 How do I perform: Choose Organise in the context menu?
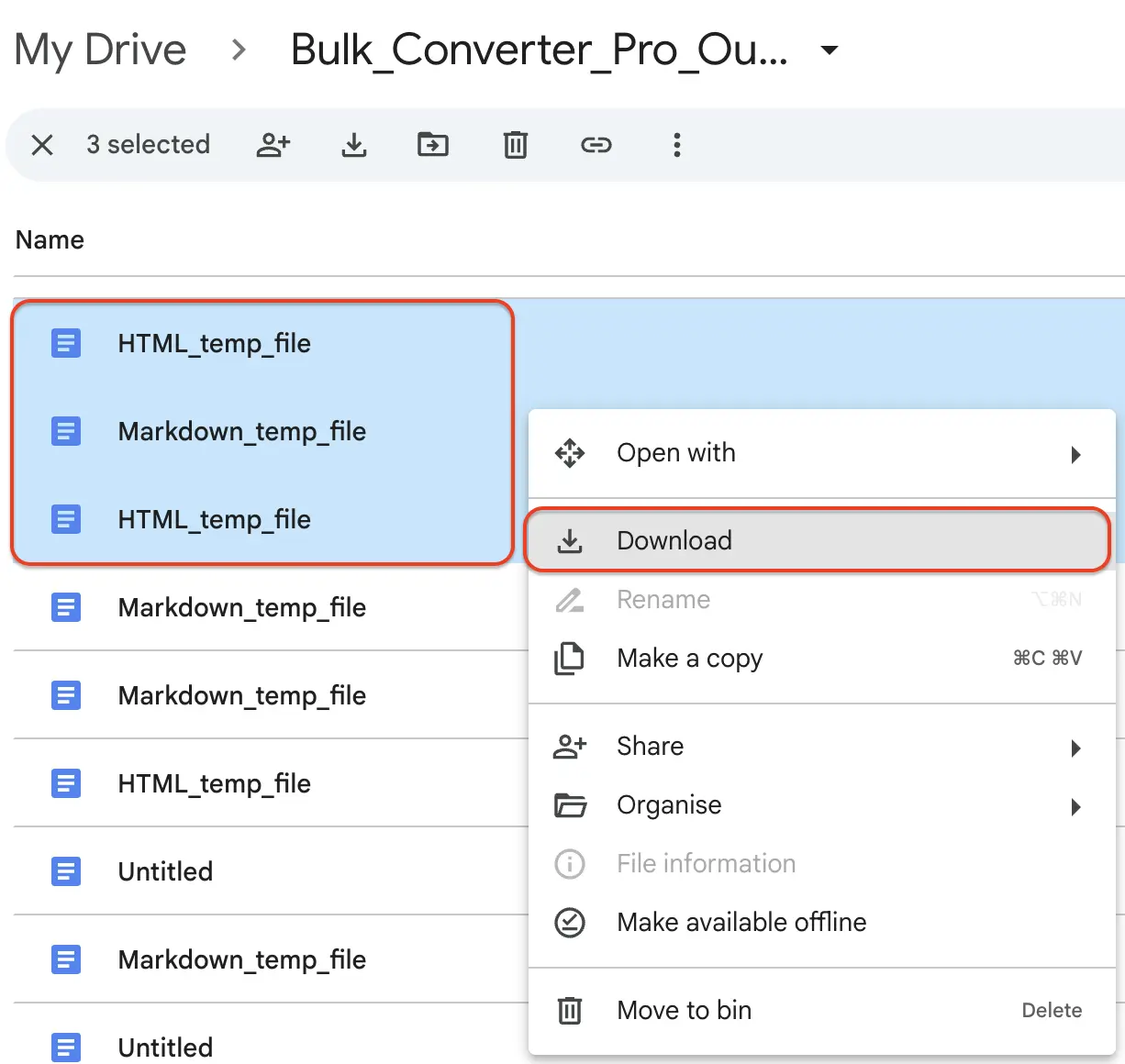click(x=822, y=805)
